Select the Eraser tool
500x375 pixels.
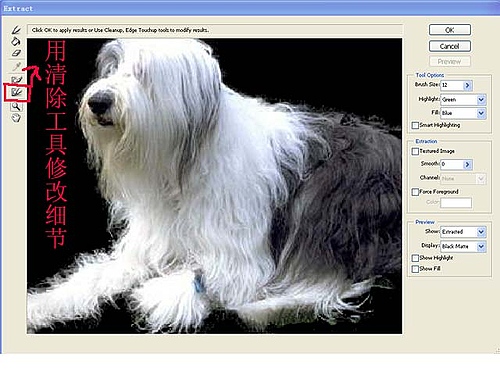(x=16, y=53)
